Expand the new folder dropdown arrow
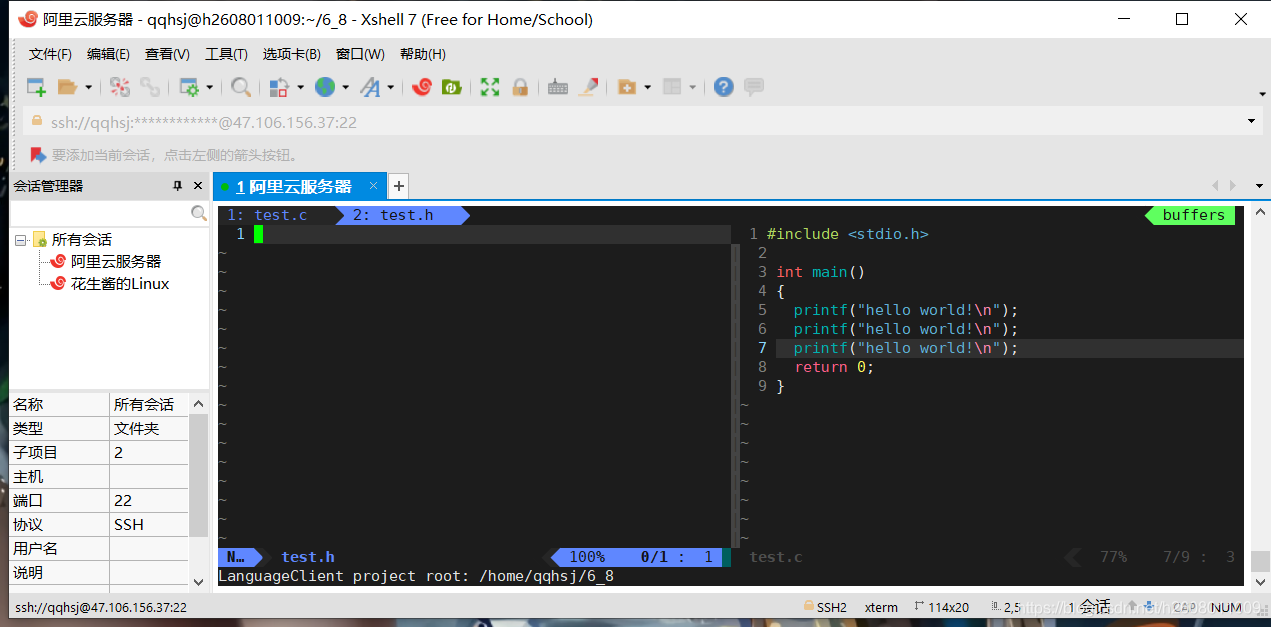The width and height of the screenshot is (1271, 627). (648, 87)
